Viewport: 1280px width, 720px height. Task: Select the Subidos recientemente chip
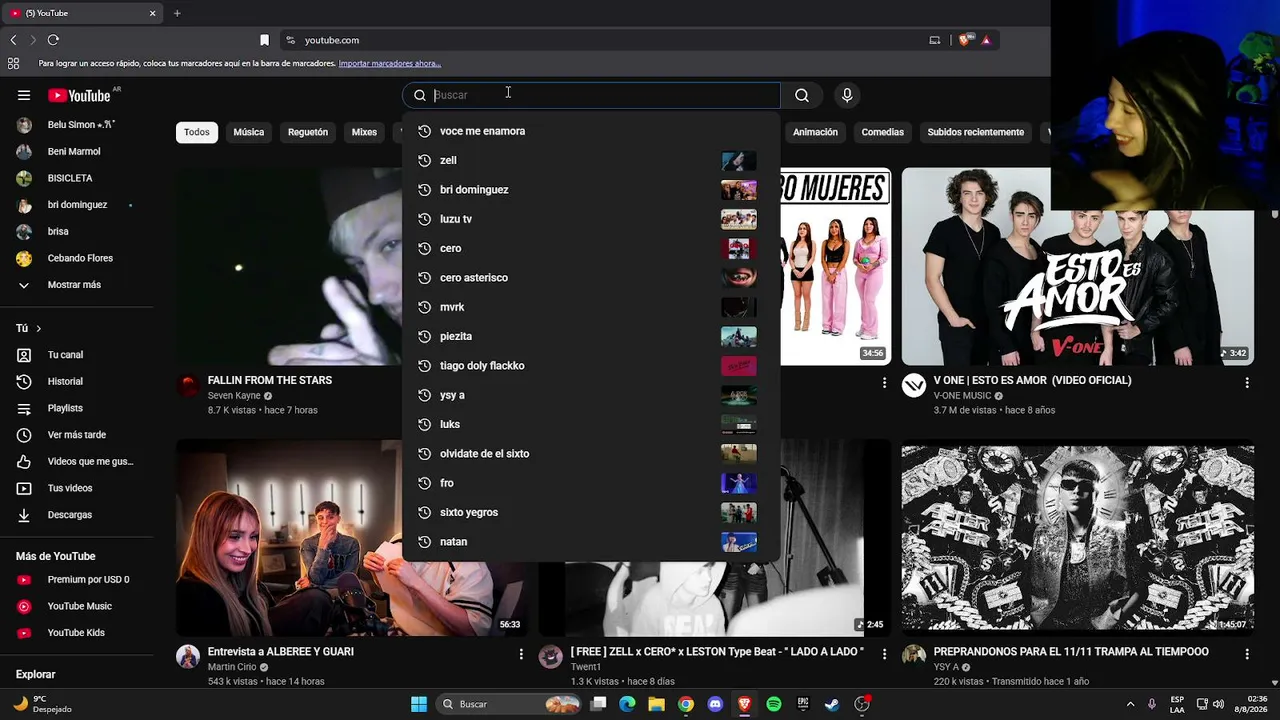975,132
